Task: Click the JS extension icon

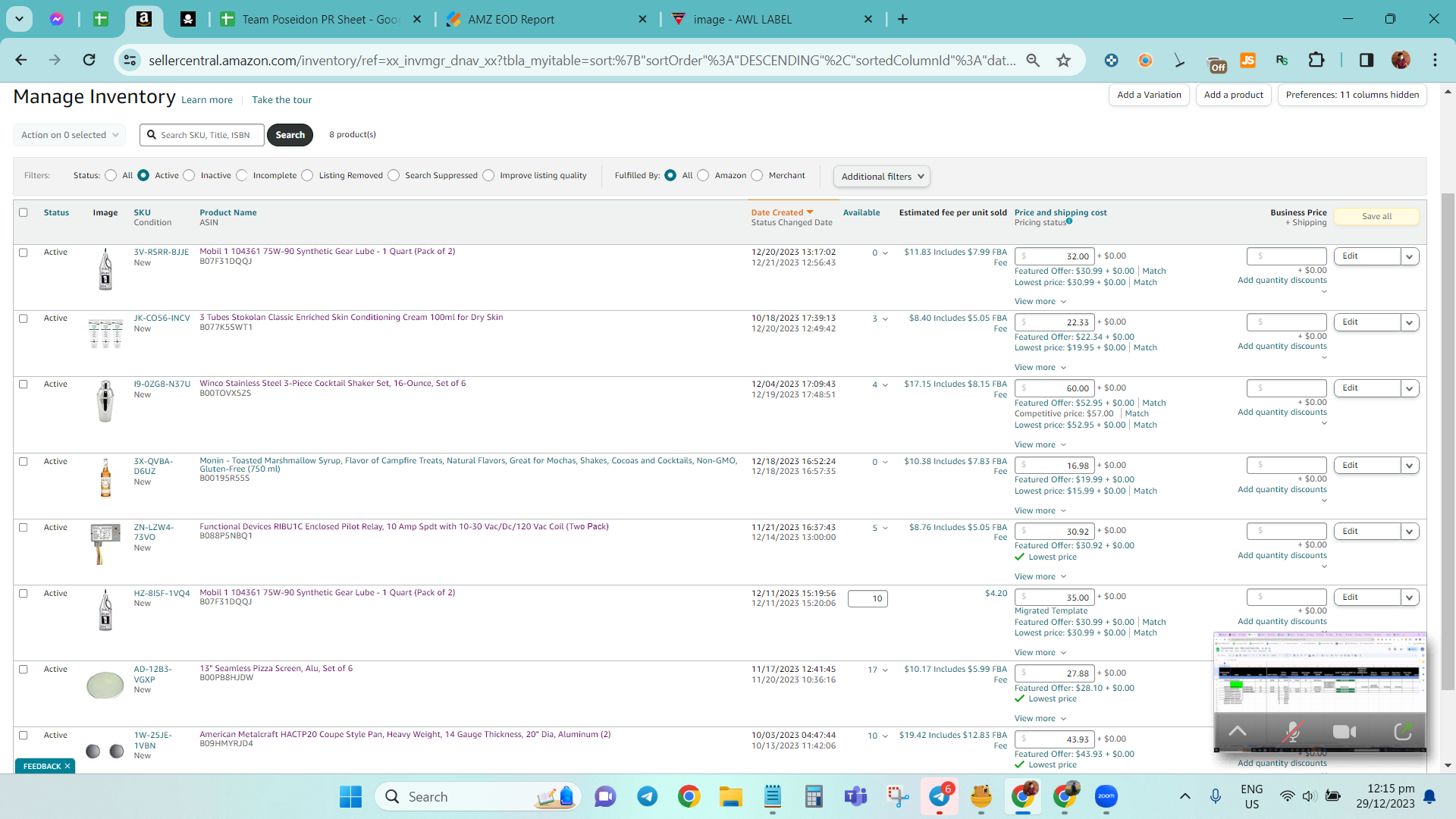Action: (x=1247, y=60)
